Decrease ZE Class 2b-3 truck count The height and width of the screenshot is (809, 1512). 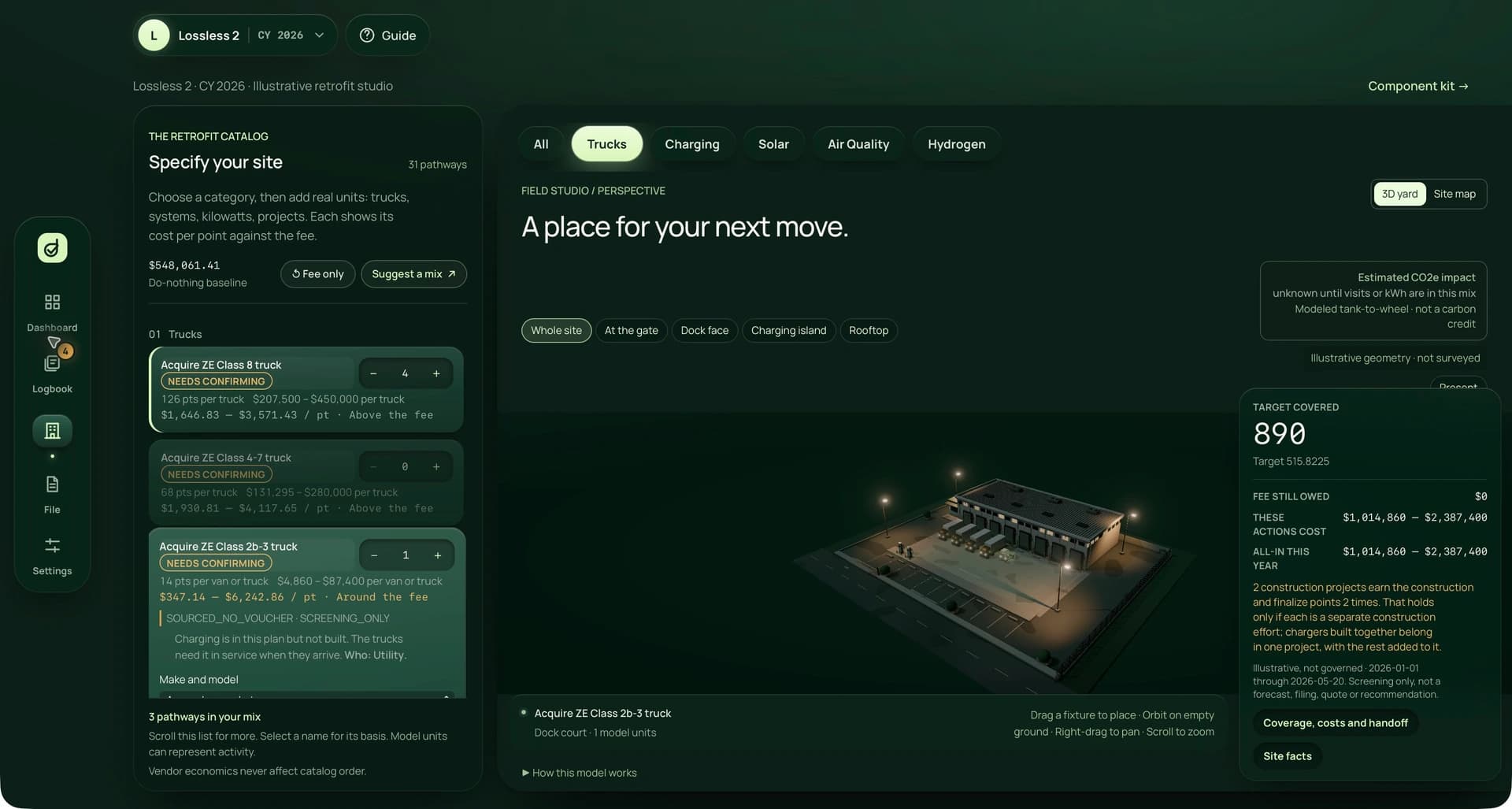[x=374, y=555]
